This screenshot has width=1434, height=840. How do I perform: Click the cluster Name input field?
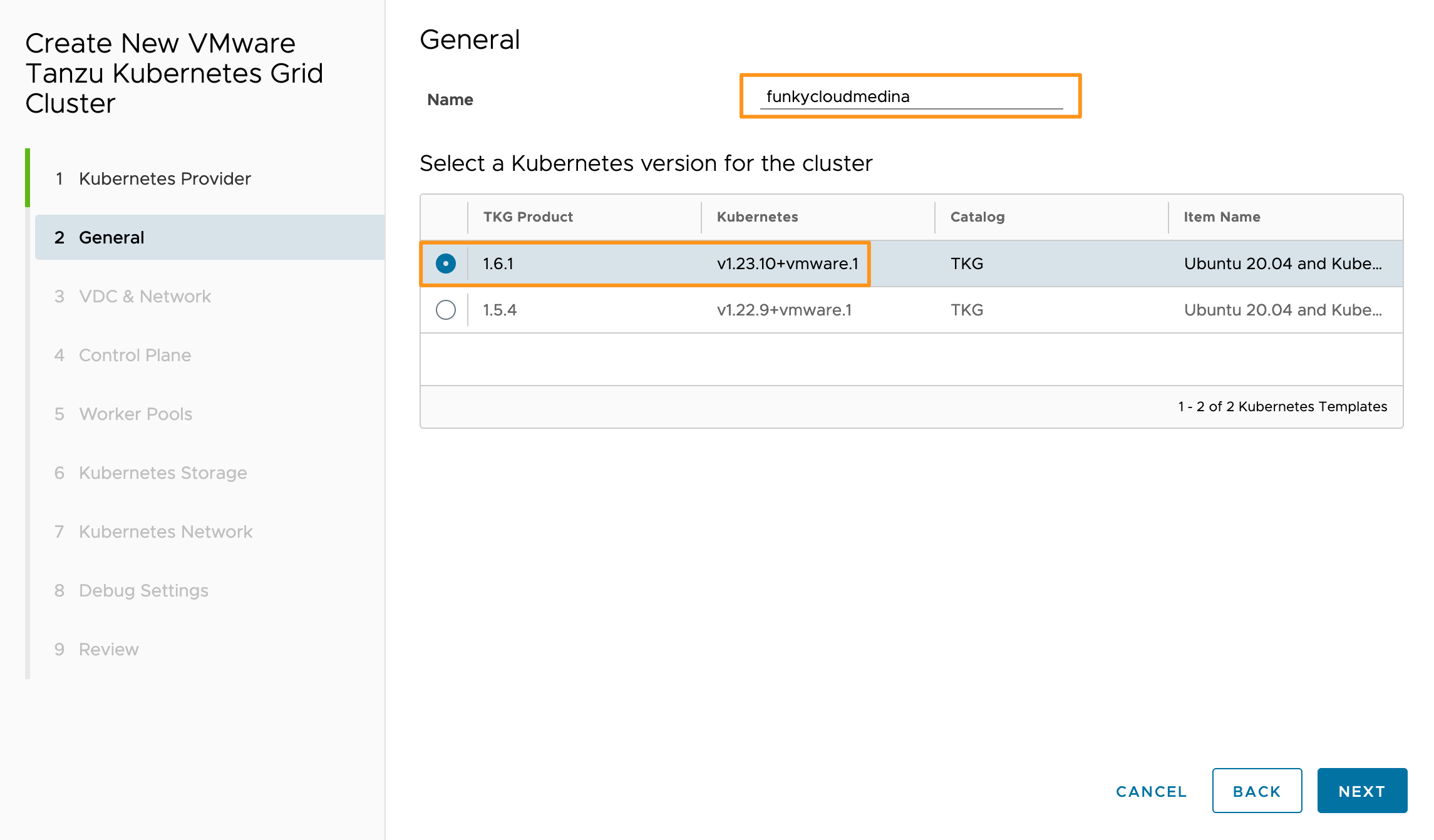tap(911, 97)
